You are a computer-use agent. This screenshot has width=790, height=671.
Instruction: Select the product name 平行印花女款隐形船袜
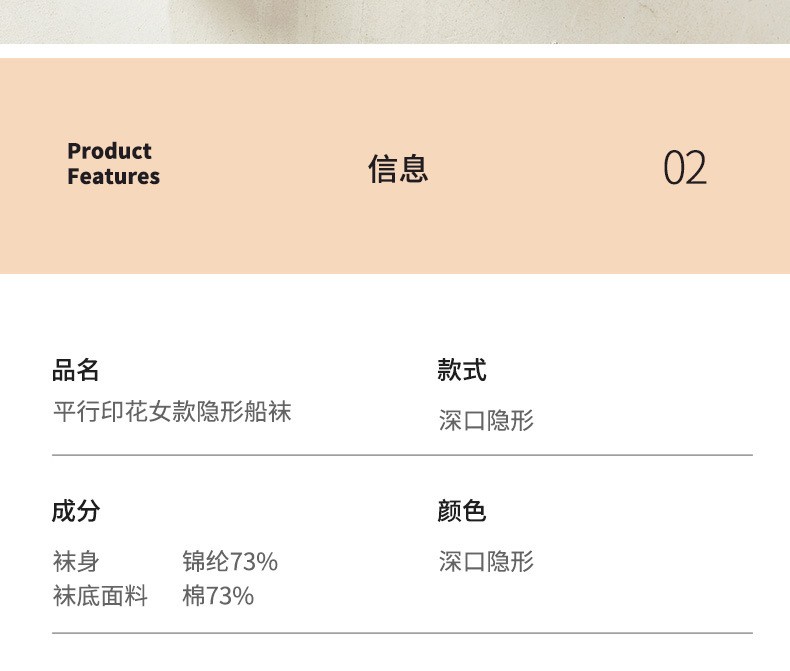172,411
